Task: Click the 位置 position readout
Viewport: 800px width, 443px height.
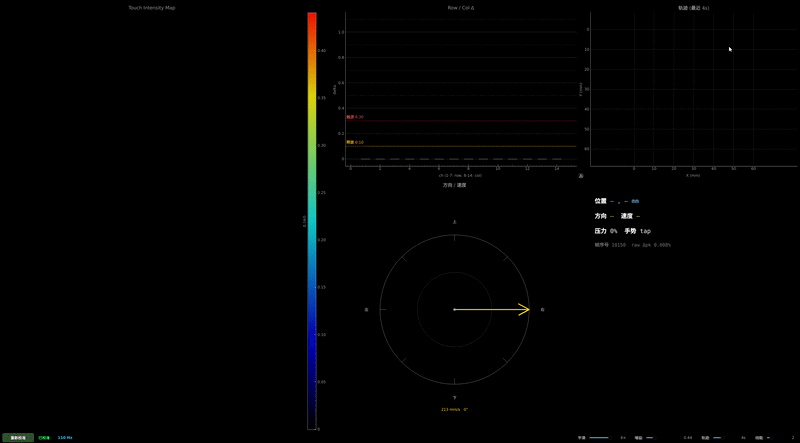Action: [617, 201]
